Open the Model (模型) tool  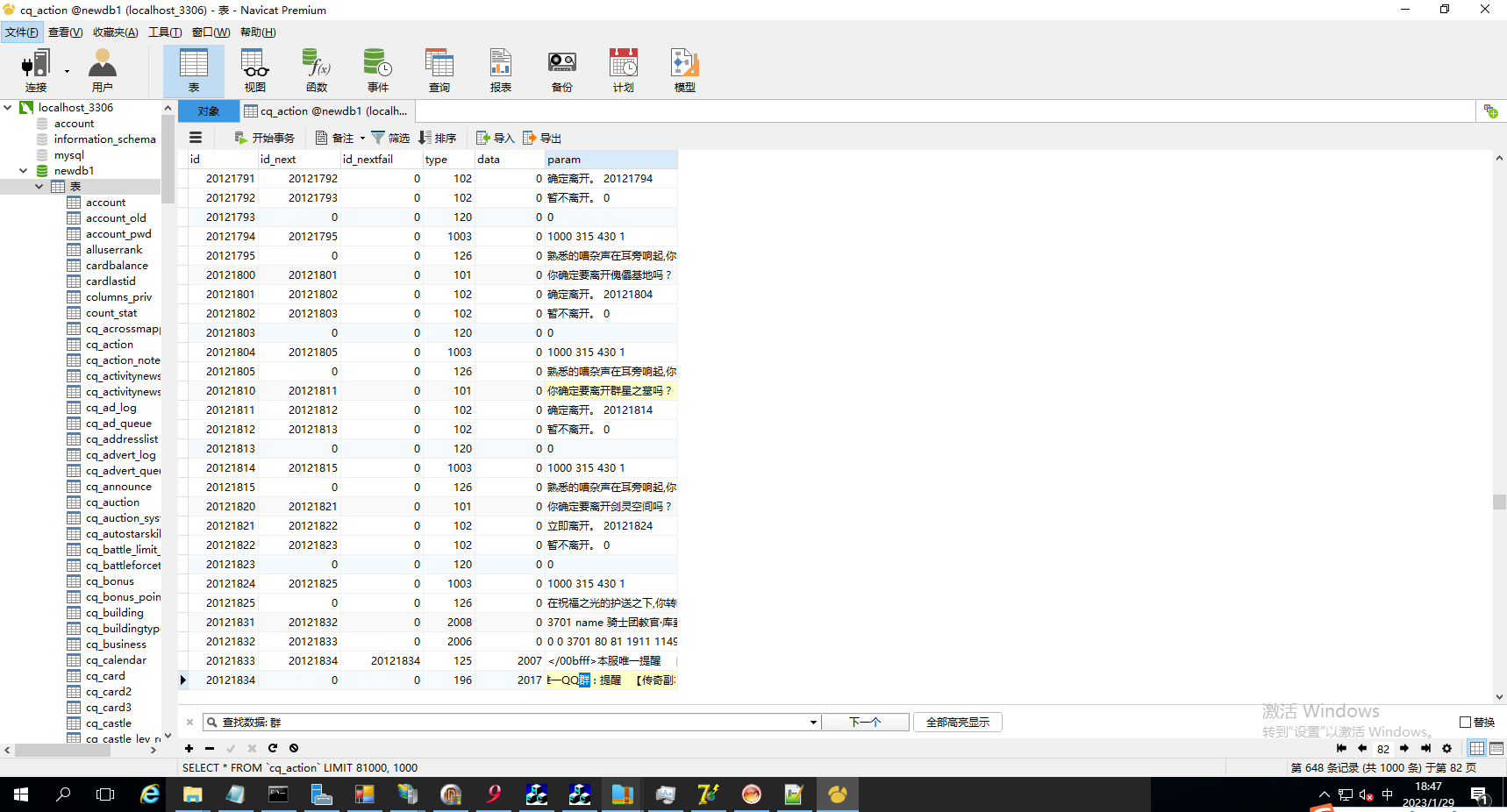tap(685, 70)
